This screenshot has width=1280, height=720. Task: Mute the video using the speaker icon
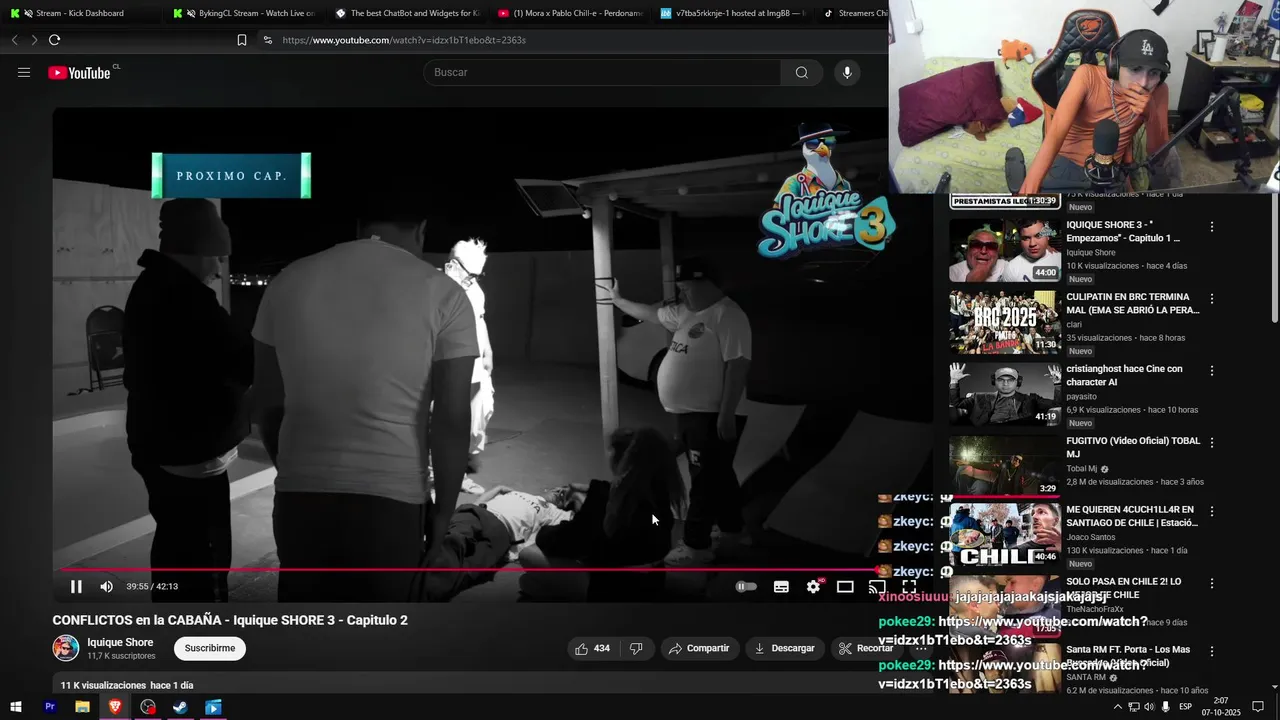tap(107, 587)
